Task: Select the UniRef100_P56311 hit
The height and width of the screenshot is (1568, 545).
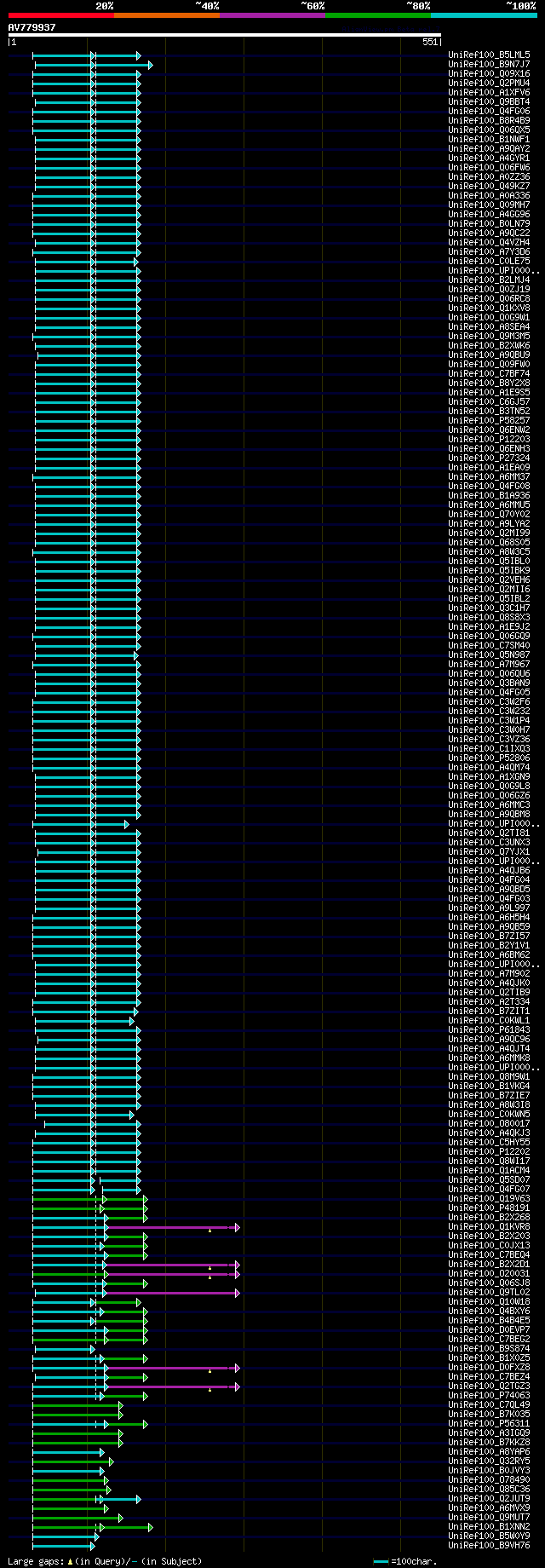Action: 489,1423
